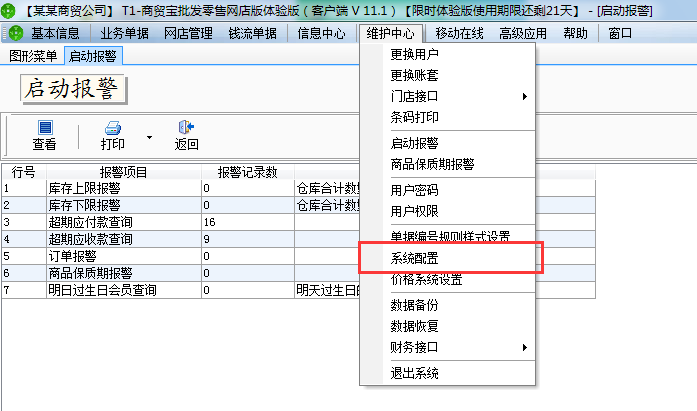Viewport: 697px width, 411px height.
Task: Click the 明天过生日 description cell
Action: click(328, 290)
